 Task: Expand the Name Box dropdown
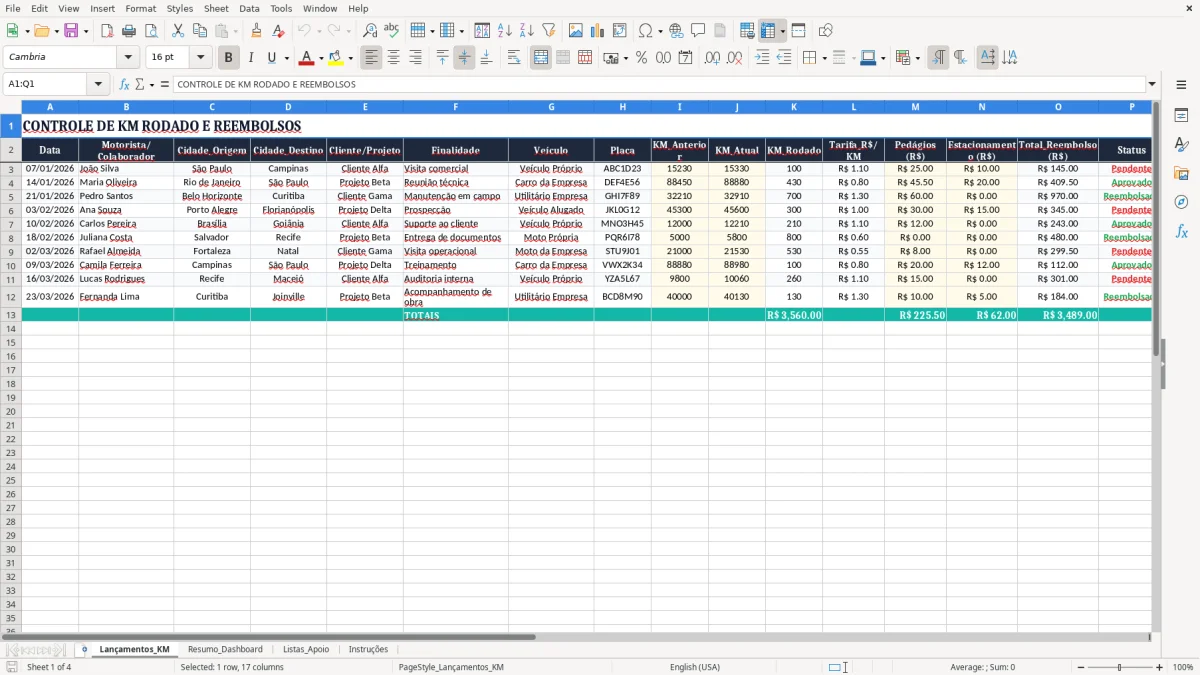click(x=96, y=85)
